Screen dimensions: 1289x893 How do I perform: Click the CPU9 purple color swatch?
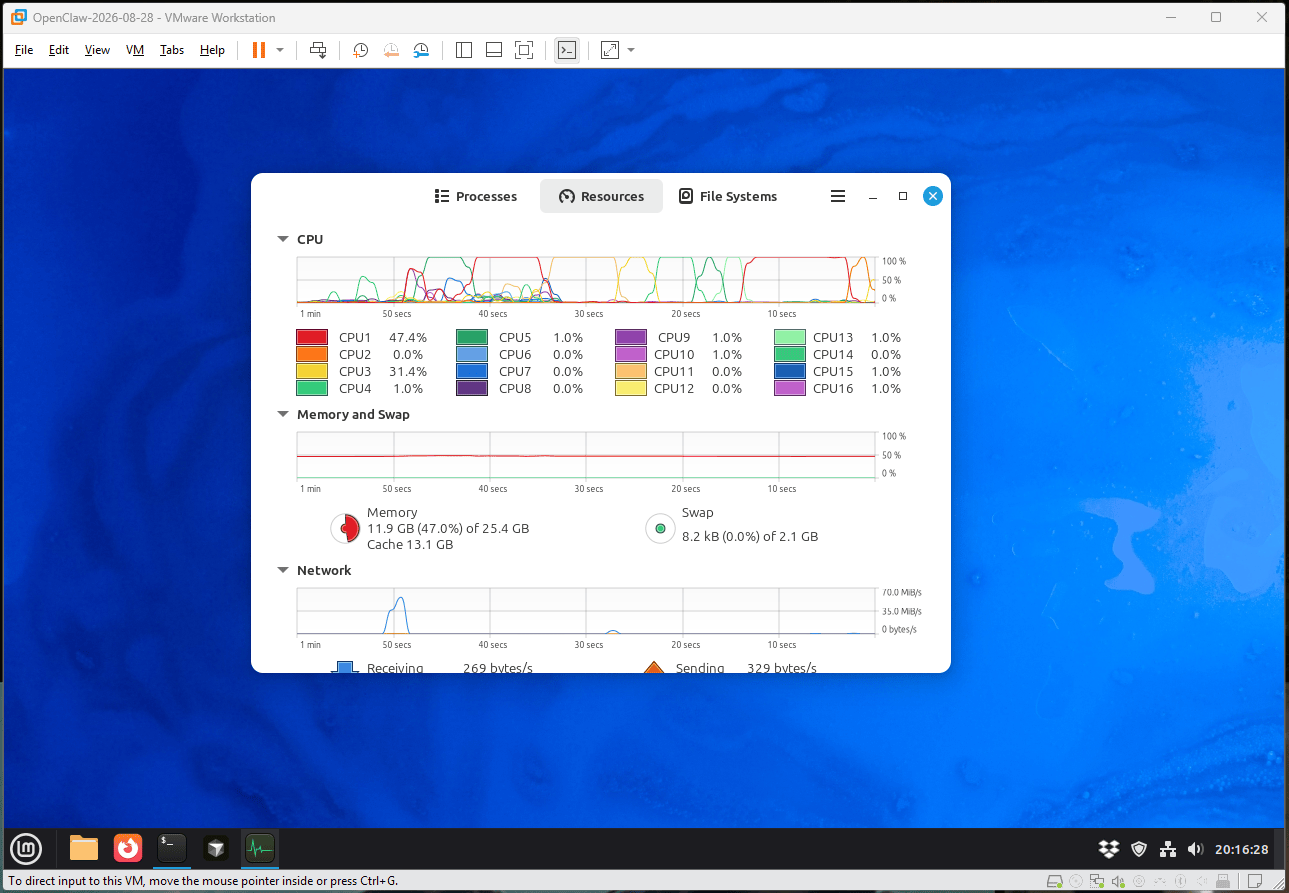click(631, 338)
